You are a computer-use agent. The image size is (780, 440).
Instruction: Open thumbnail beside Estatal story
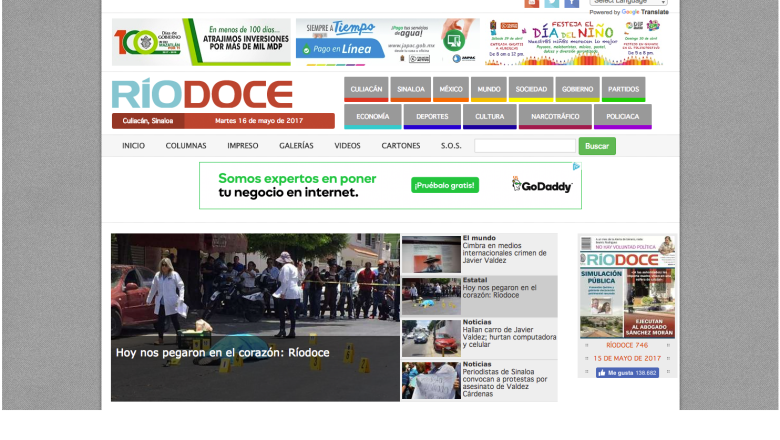click(431, 296)
